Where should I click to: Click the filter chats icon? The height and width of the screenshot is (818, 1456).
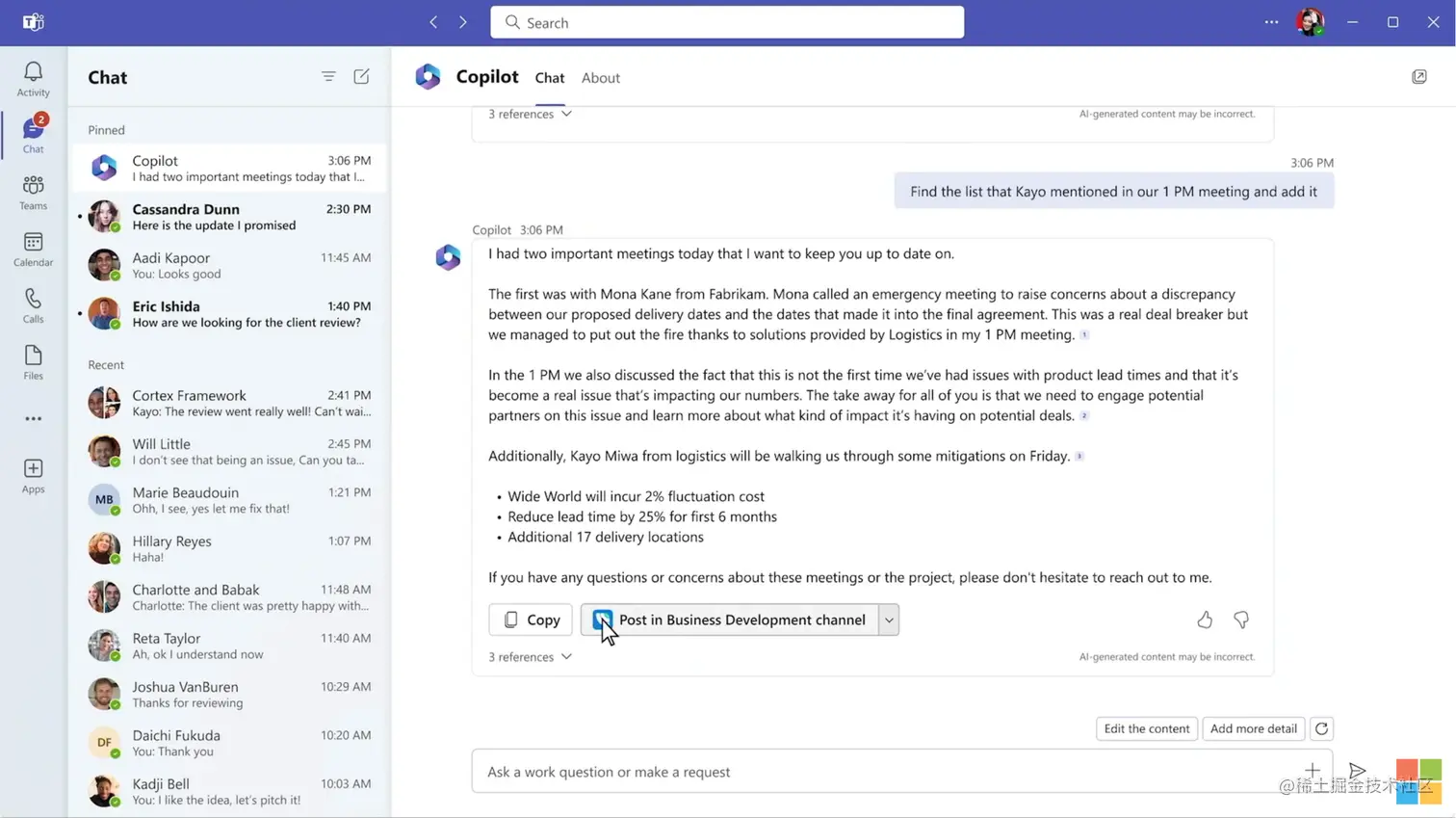coord(328,76)
